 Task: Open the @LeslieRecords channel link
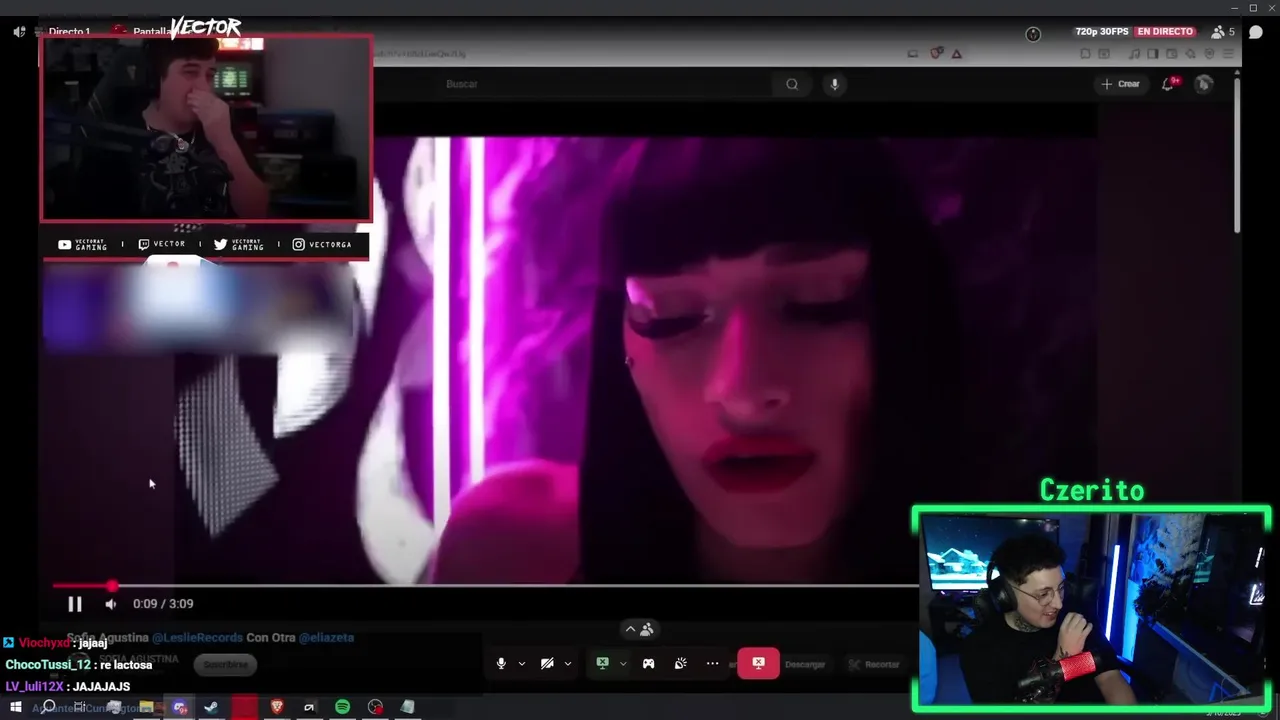click(197, 637)
